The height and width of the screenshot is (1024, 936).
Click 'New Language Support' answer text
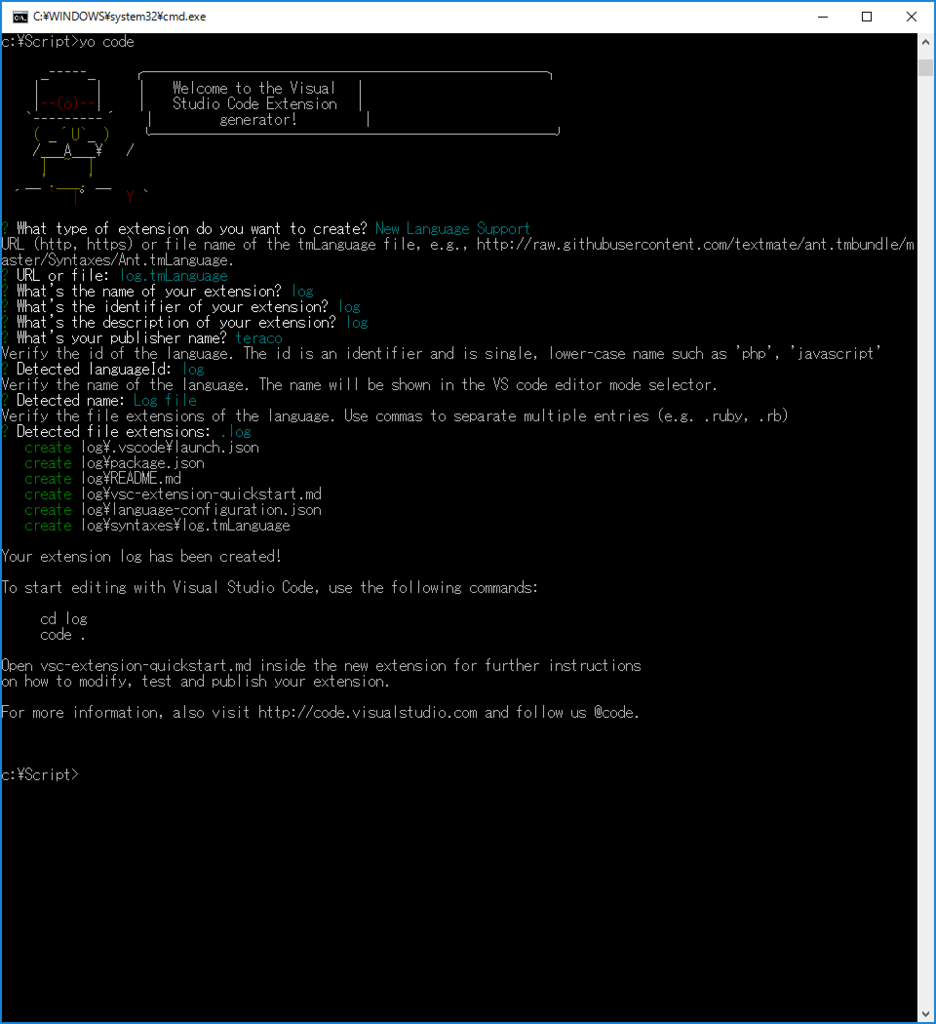(x=453, y=229)
